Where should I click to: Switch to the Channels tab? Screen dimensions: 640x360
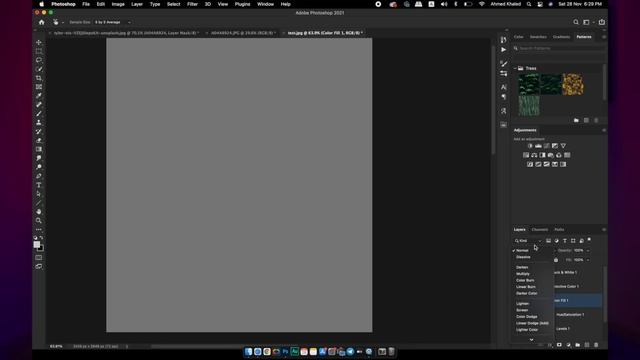point(540,229)
